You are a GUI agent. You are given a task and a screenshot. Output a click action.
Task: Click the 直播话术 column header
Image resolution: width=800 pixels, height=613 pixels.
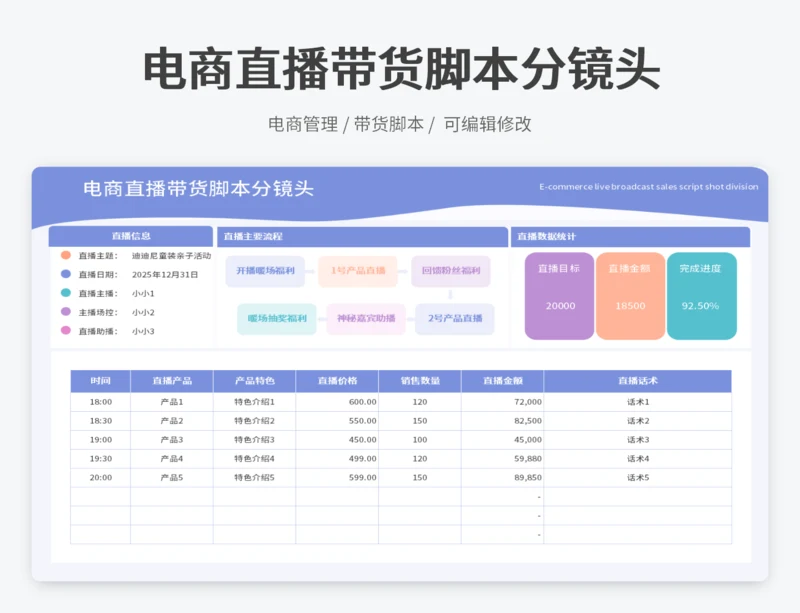tap(638, 381)
